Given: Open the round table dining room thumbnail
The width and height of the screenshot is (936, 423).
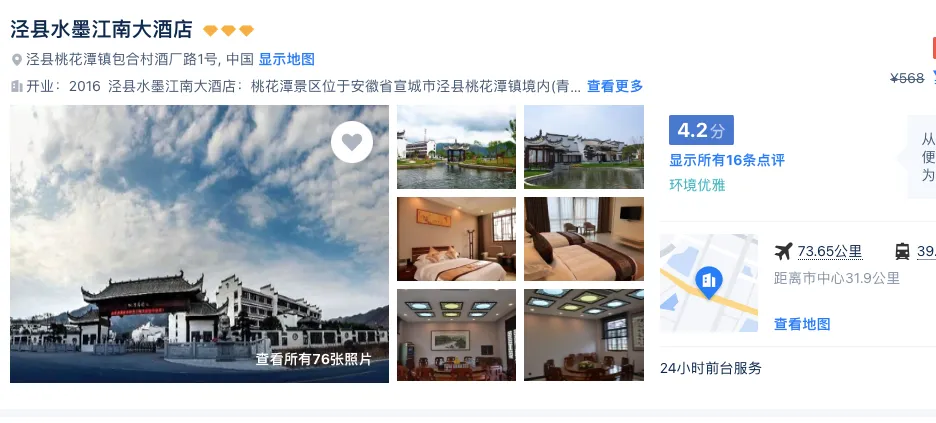Looking at the screenshot, I should click(x=584, y=335).
